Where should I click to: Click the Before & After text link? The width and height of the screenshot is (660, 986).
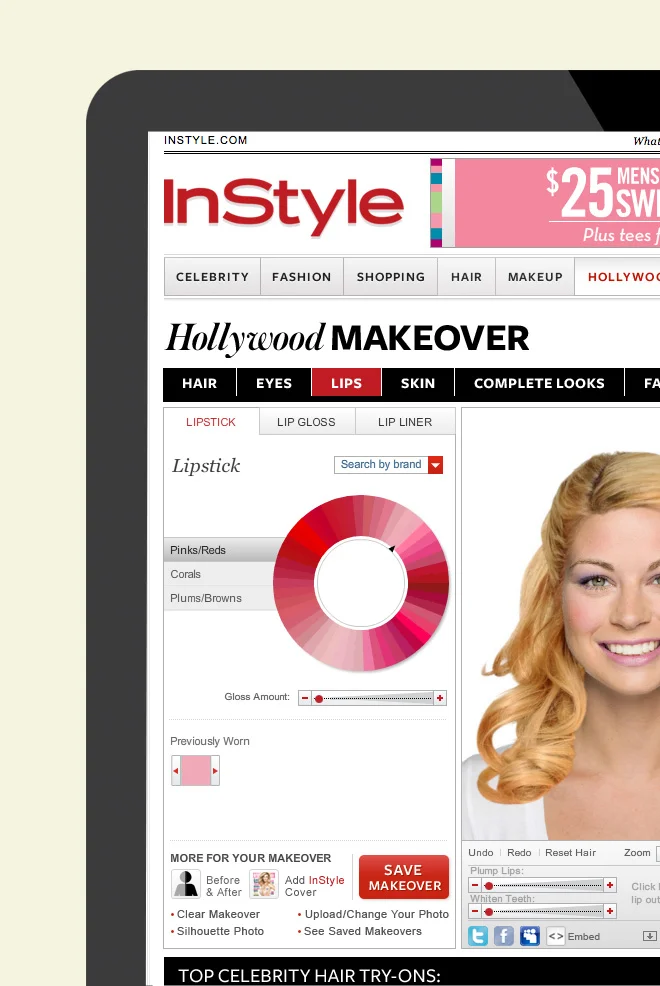tap(224, 886)
